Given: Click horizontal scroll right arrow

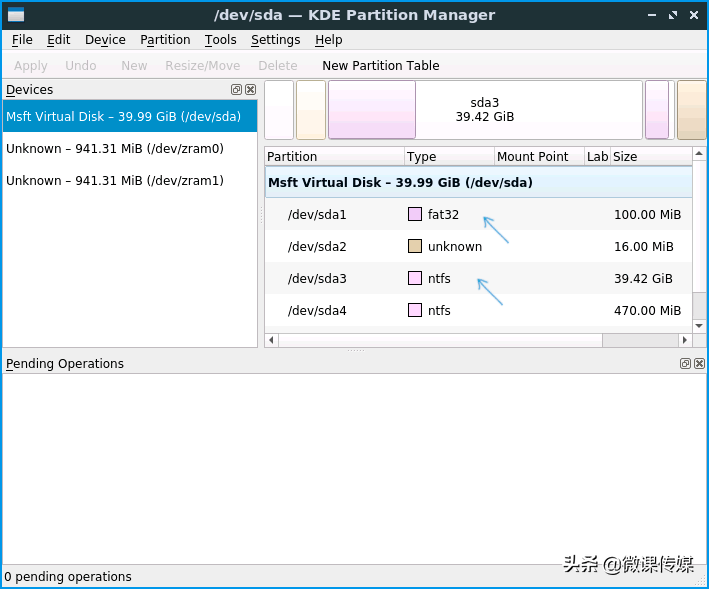Looking at the screenshot, I should tap(685, 340).
